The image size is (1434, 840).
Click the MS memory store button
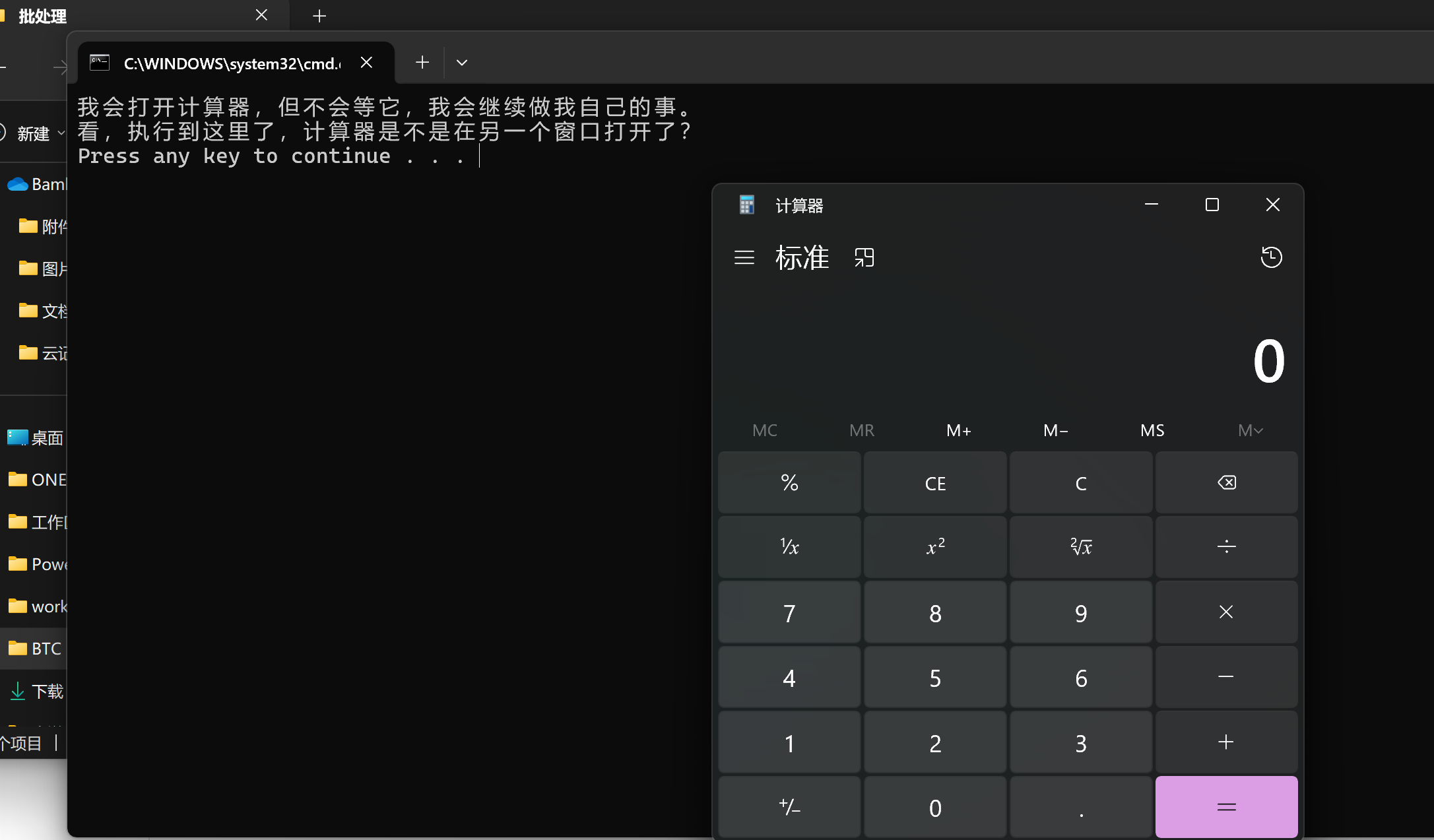click(1152, 430)
